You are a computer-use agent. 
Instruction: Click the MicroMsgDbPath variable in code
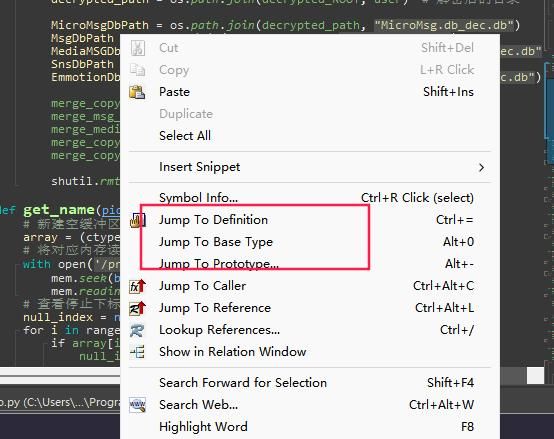pyautogui.click(x=100, y=25)
